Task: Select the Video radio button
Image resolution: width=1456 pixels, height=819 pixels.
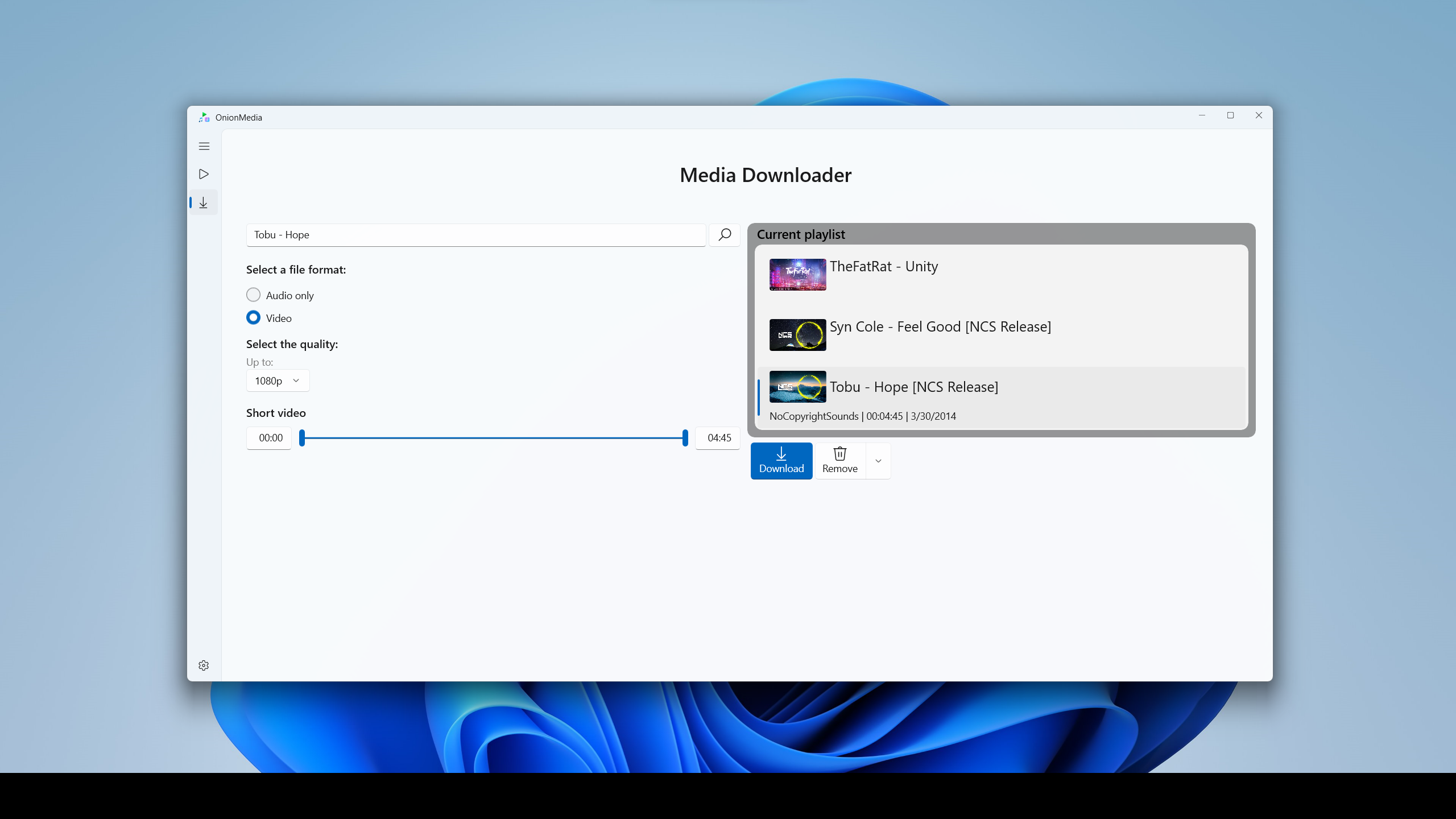Action: [x=254, y=317]
